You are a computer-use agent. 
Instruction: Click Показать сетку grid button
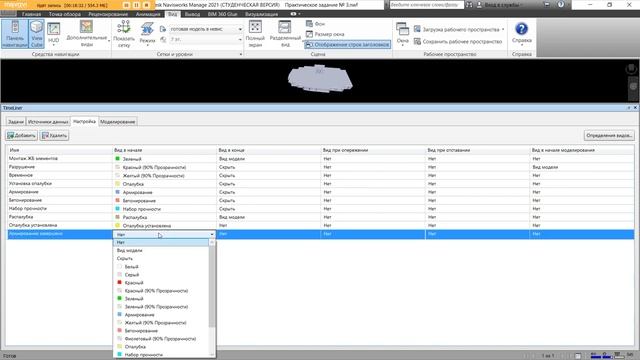pyautogui.click(x=124, y=34)
